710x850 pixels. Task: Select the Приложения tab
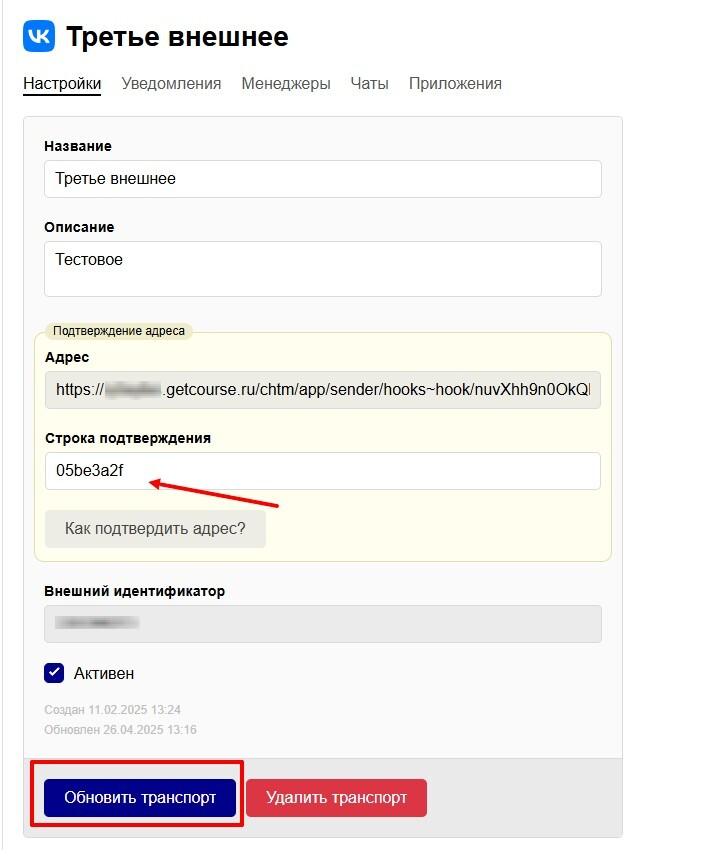(x=455, y=83)
